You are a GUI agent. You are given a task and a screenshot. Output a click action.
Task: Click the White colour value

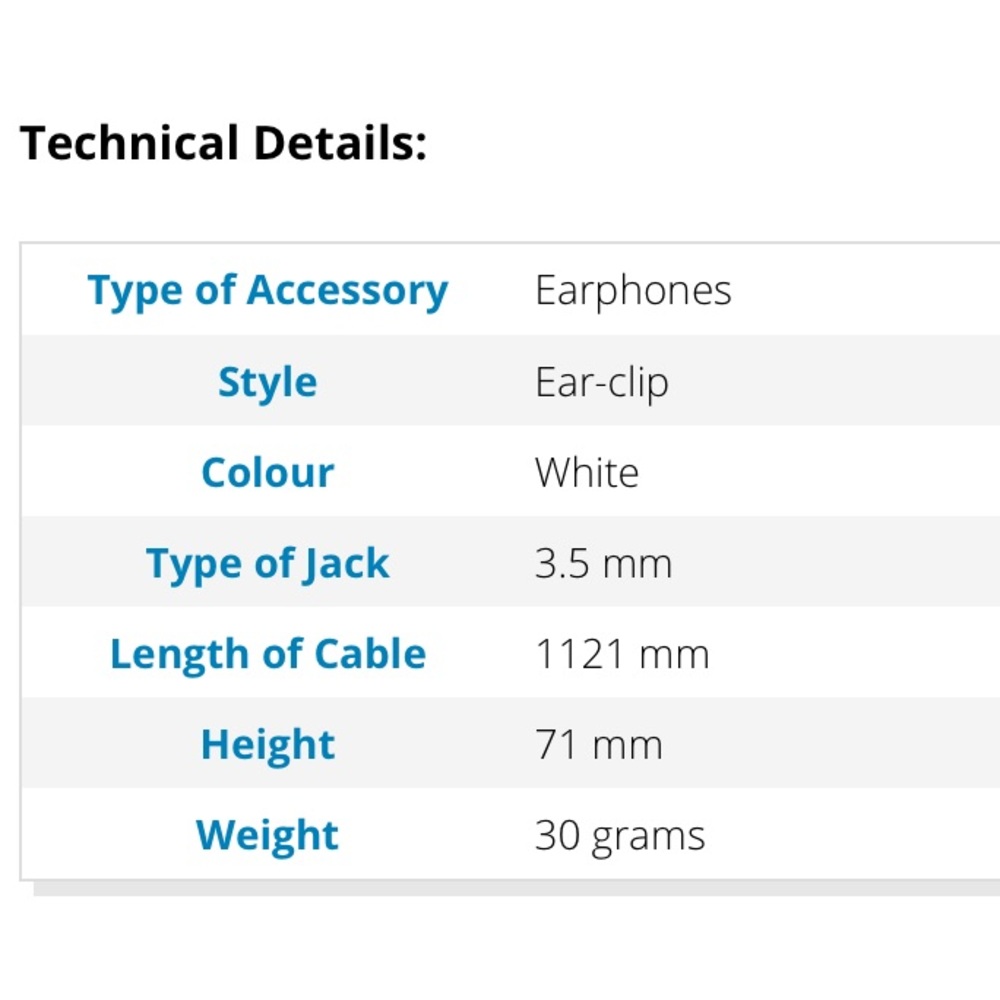587,473
